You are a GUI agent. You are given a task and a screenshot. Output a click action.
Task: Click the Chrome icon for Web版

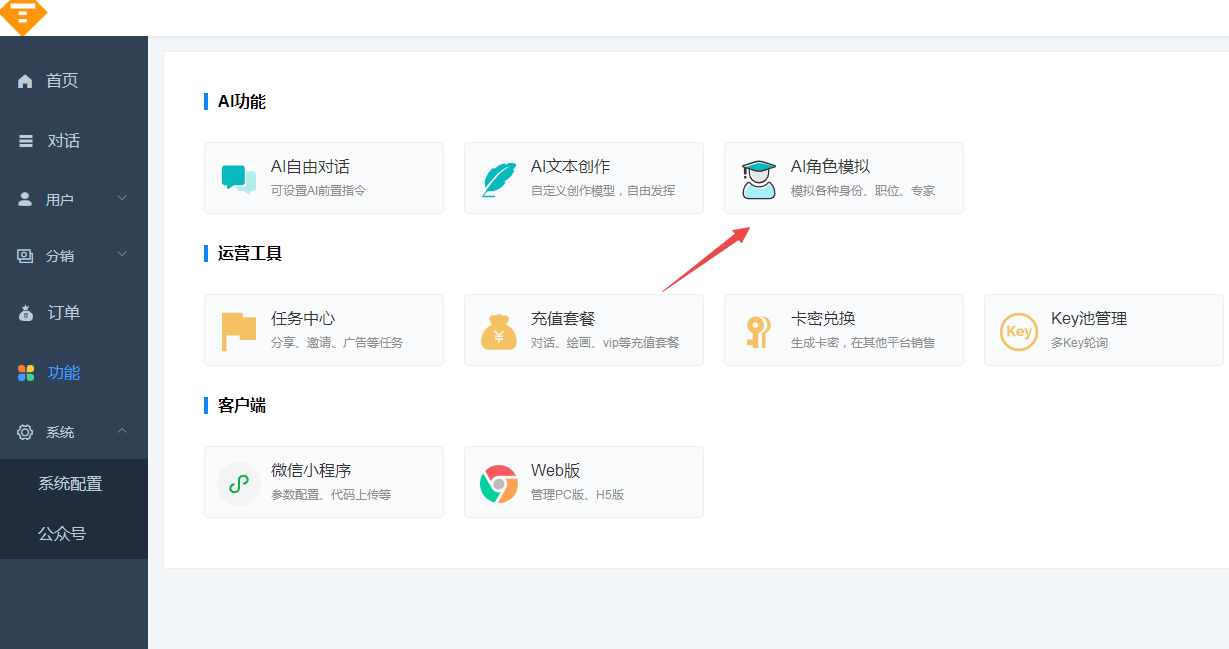[x=499, y=484]
